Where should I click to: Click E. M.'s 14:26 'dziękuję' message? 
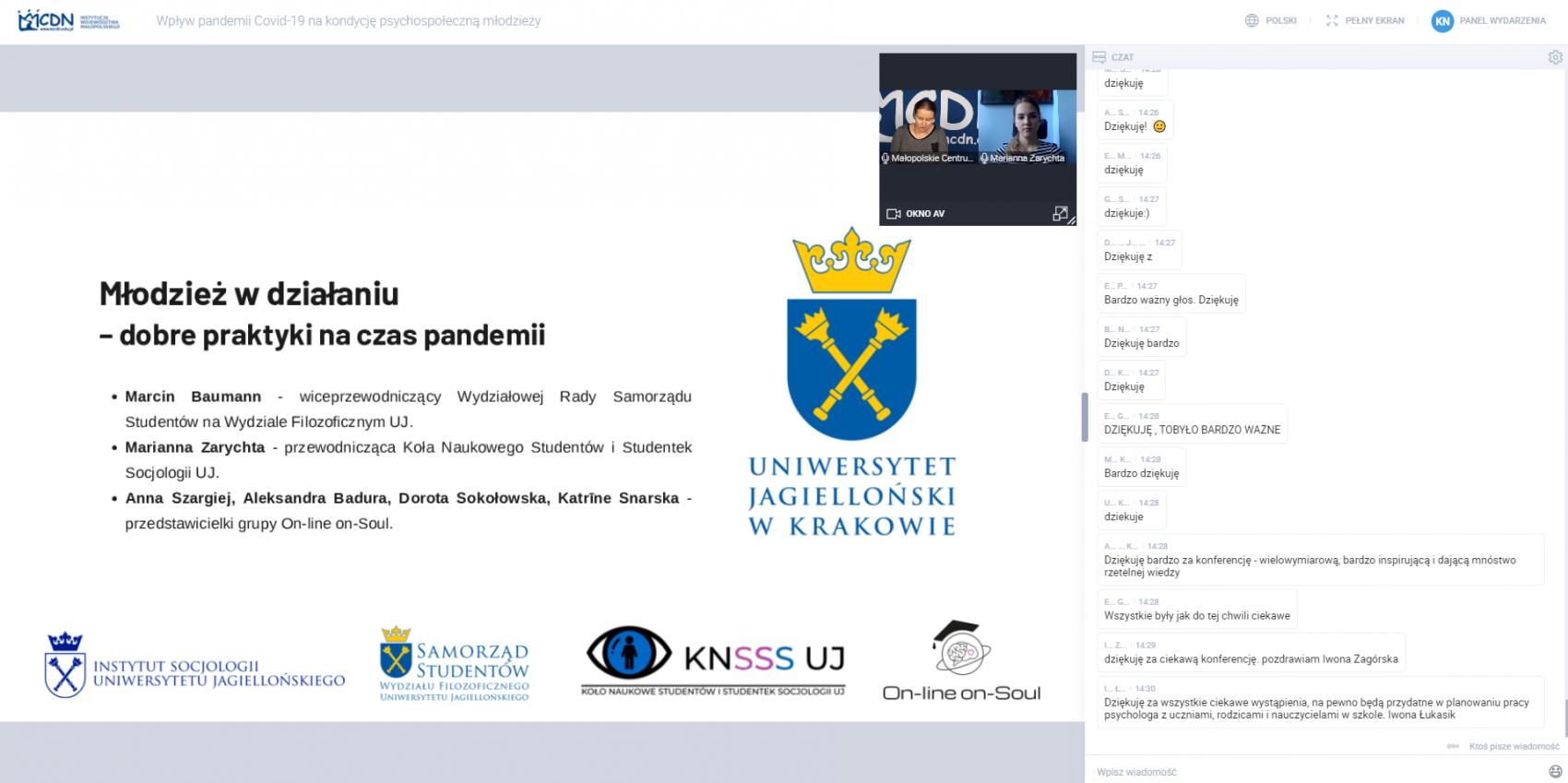pos(1133,164)
